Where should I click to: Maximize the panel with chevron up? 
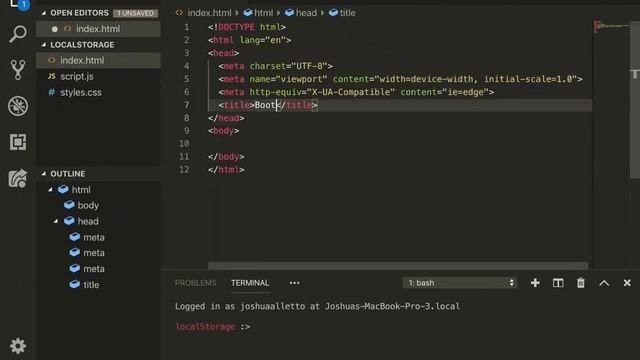(604, 283)
